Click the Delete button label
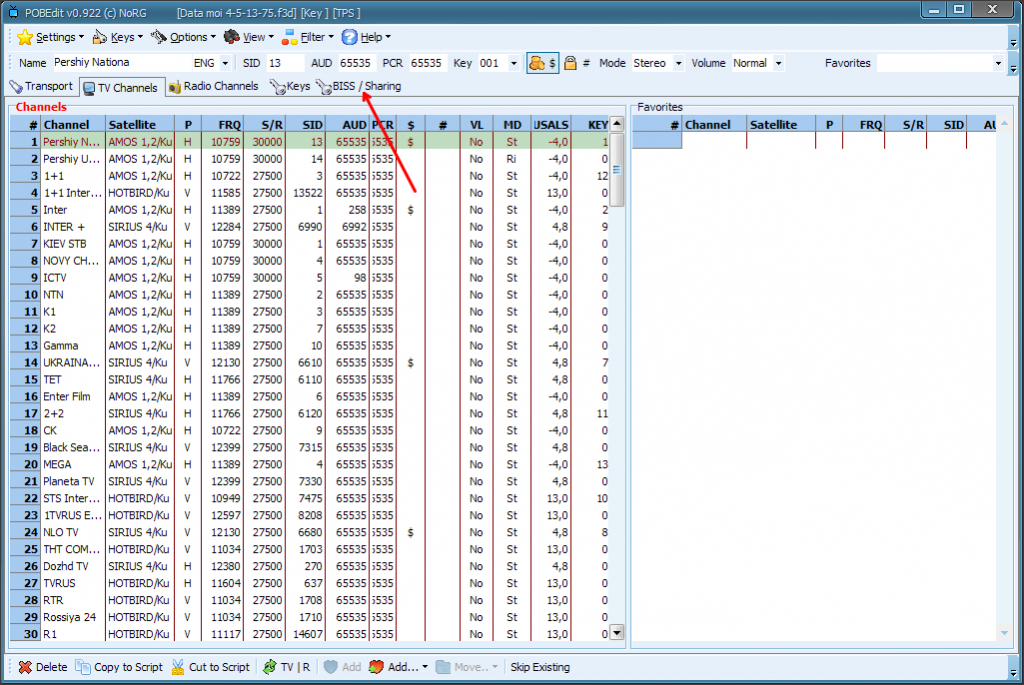 [52, 667]
